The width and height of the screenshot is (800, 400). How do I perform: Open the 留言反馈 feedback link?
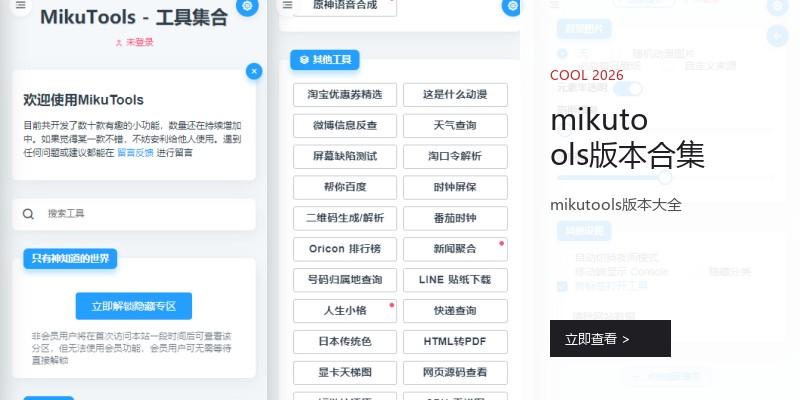pos(135,153)
